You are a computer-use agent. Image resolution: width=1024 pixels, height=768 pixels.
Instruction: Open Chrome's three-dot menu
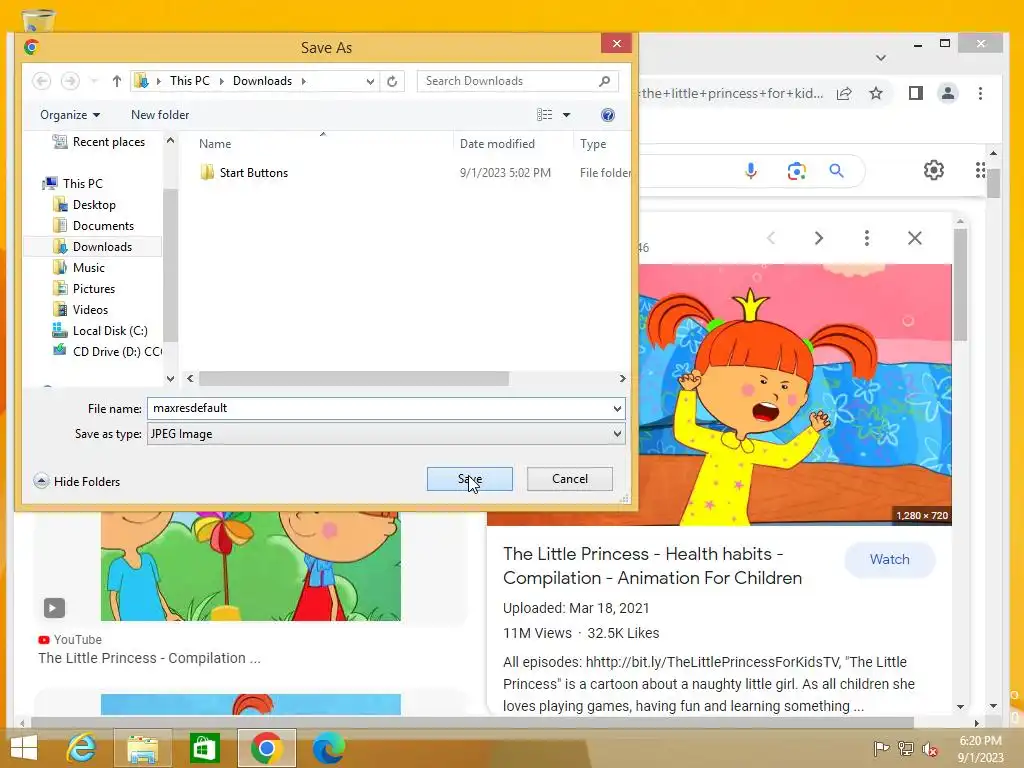(x=980, y=93)
